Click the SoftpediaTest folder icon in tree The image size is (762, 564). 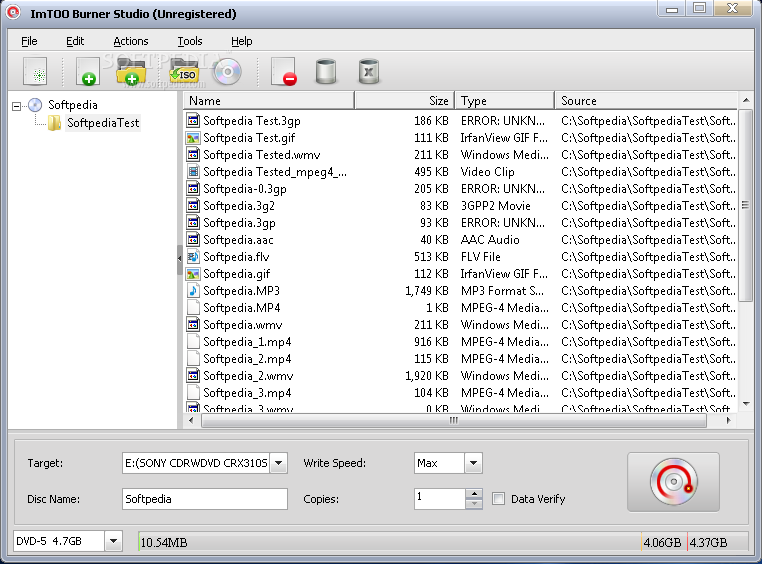click(54, 123)
